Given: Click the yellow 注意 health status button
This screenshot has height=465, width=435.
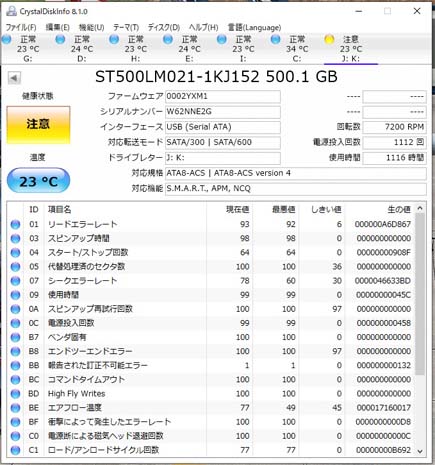Looking at the screenshot, I should click(x=38, y=125).
